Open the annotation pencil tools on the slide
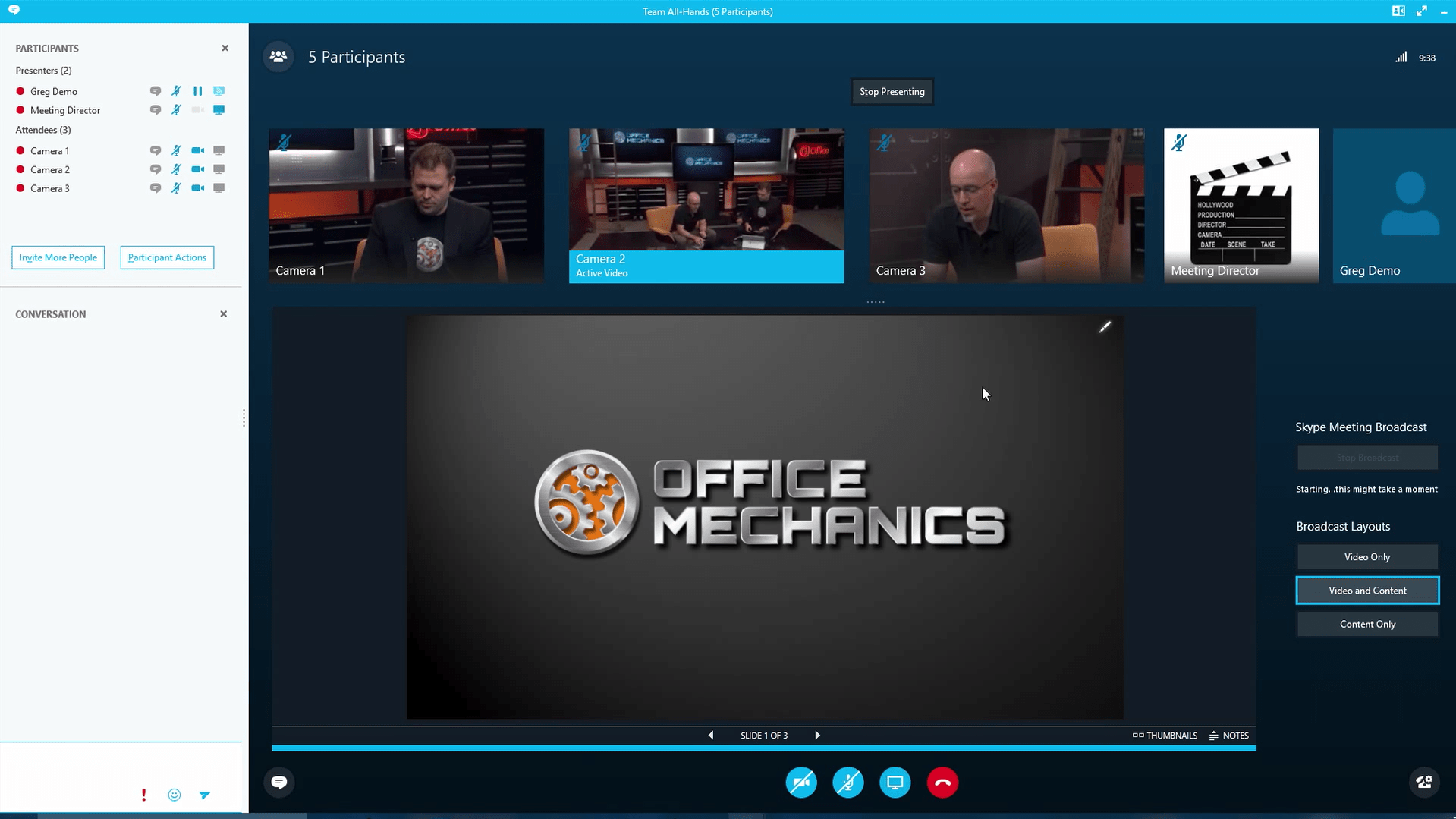This screenshot has height=819, width=1456. pyautogui.click(x=1105, y=327)
